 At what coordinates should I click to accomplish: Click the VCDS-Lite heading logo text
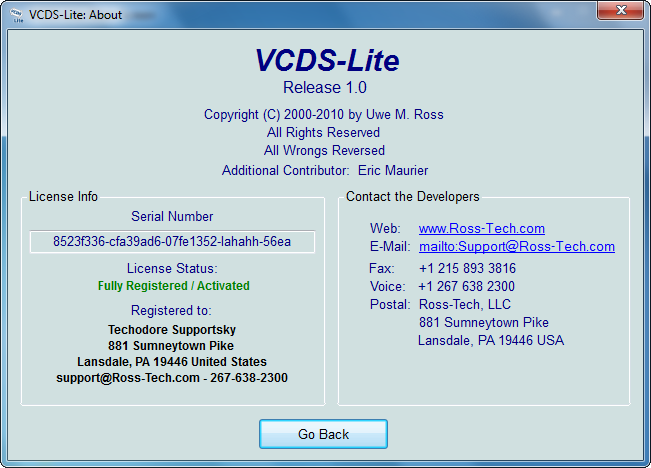point(327,60)
